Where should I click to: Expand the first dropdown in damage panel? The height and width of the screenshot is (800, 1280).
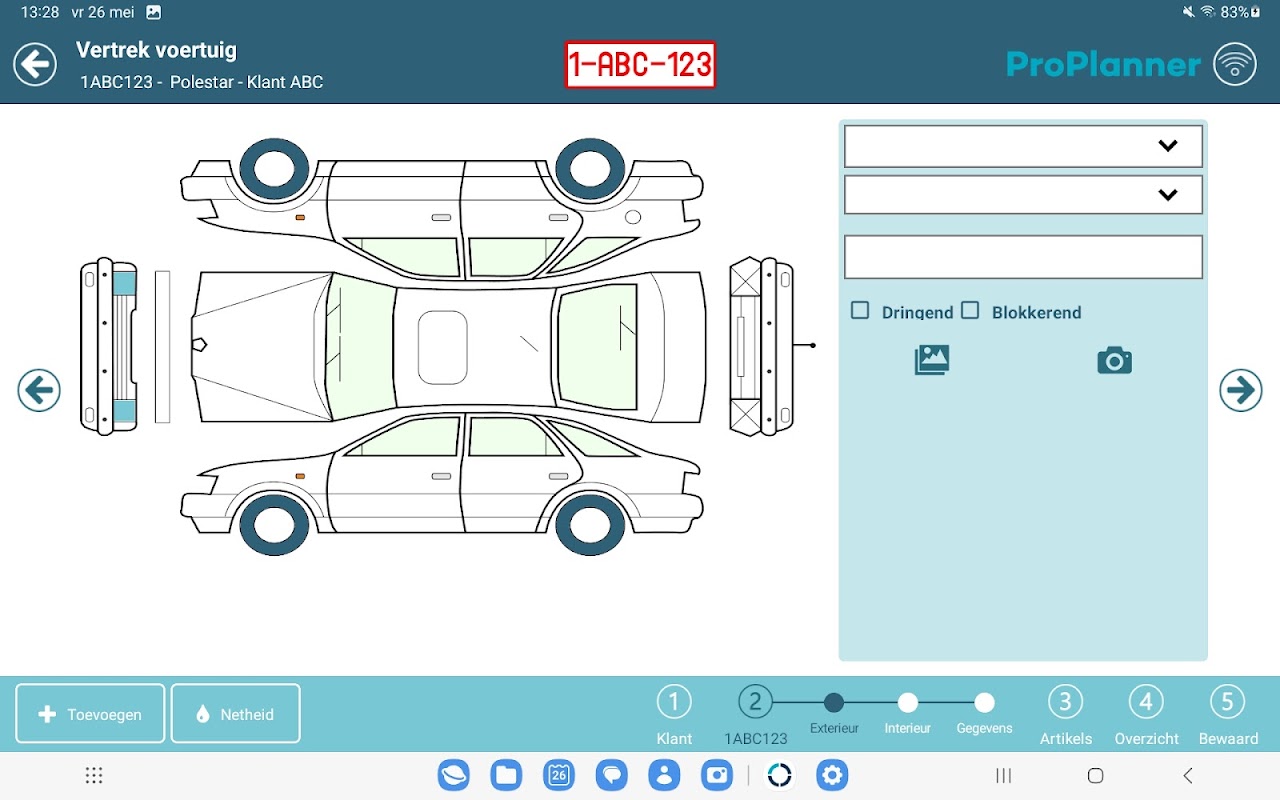(1023, 146)
